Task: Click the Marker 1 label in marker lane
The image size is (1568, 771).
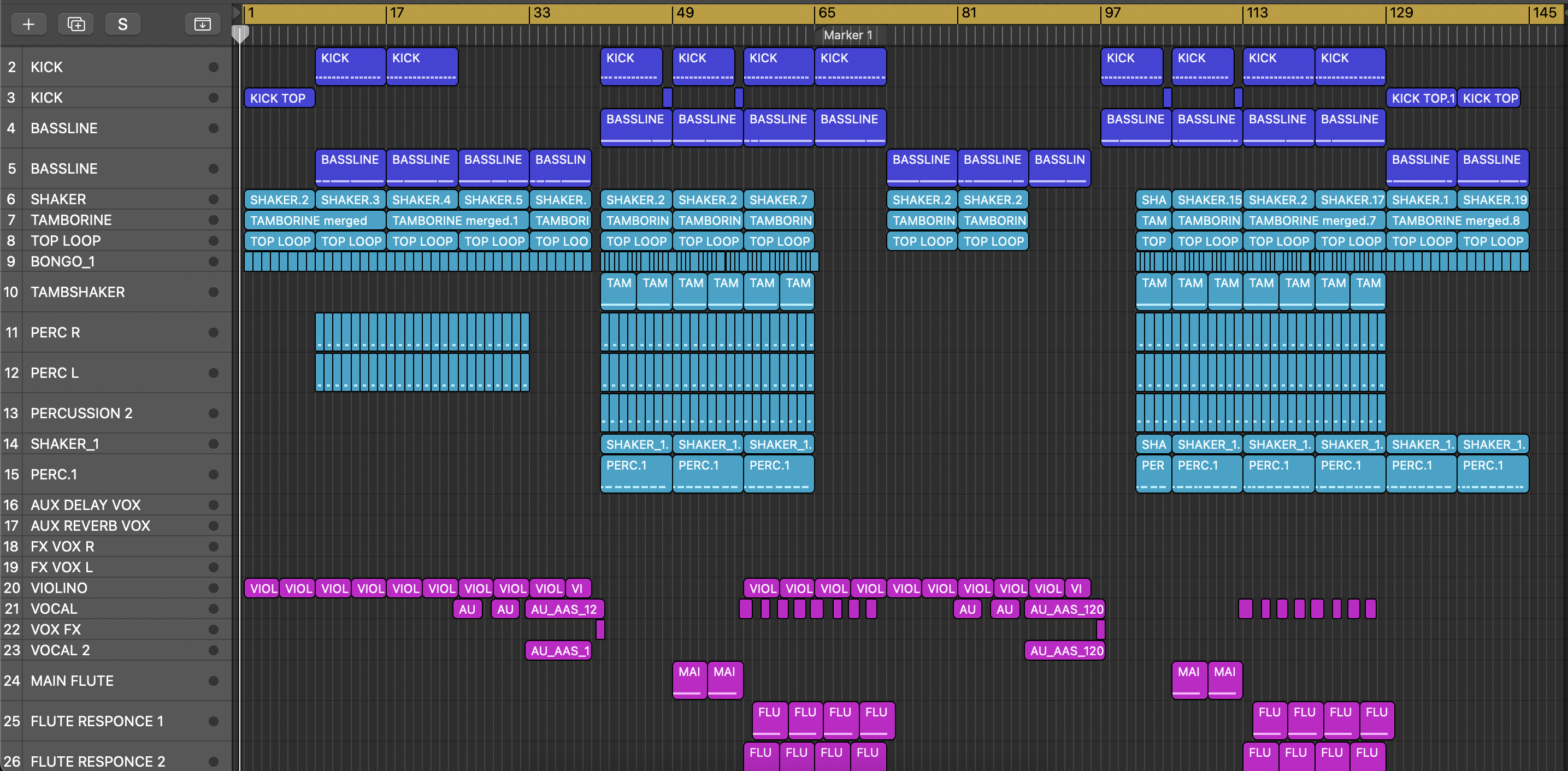Action: (x=847, y=35)
